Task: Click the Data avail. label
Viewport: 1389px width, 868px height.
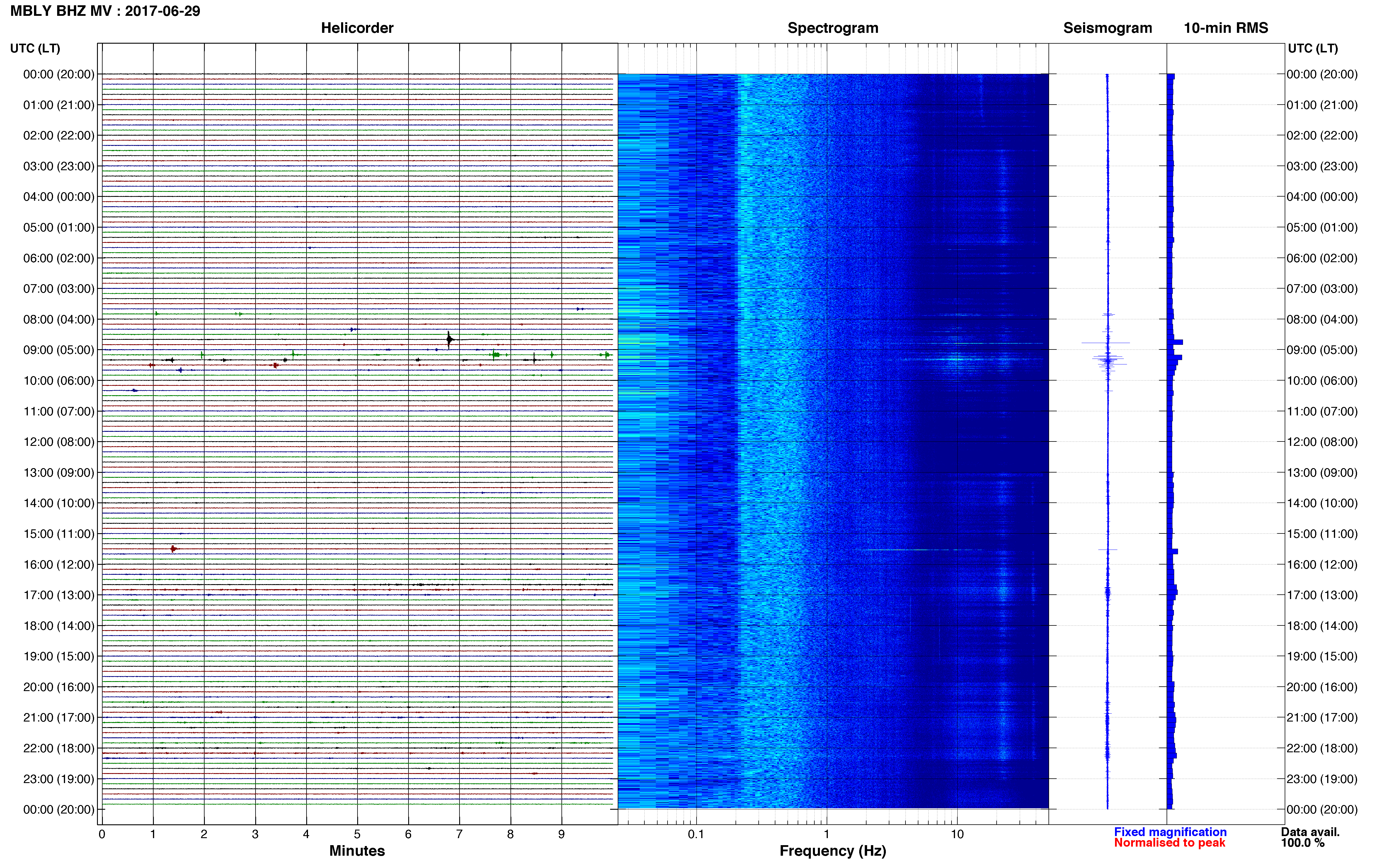Action: click(1310, 832)
